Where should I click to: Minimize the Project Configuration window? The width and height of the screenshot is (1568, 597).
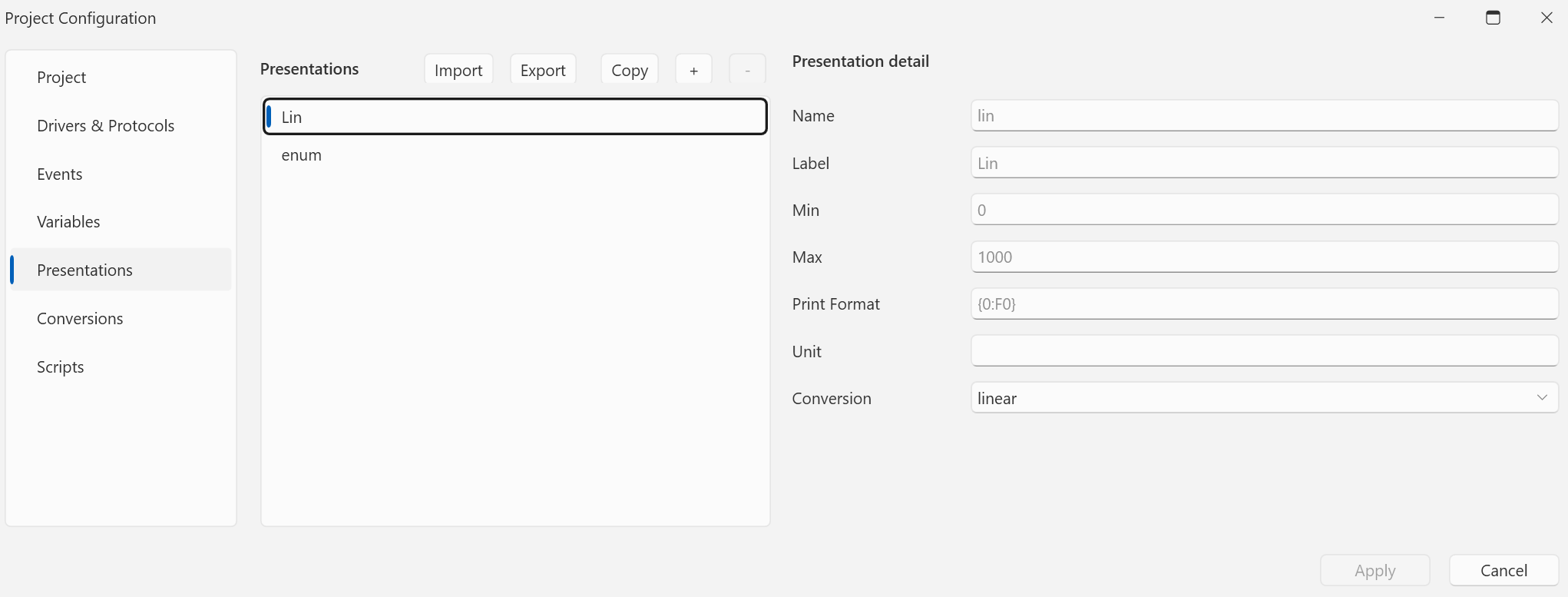[1439, 18]
